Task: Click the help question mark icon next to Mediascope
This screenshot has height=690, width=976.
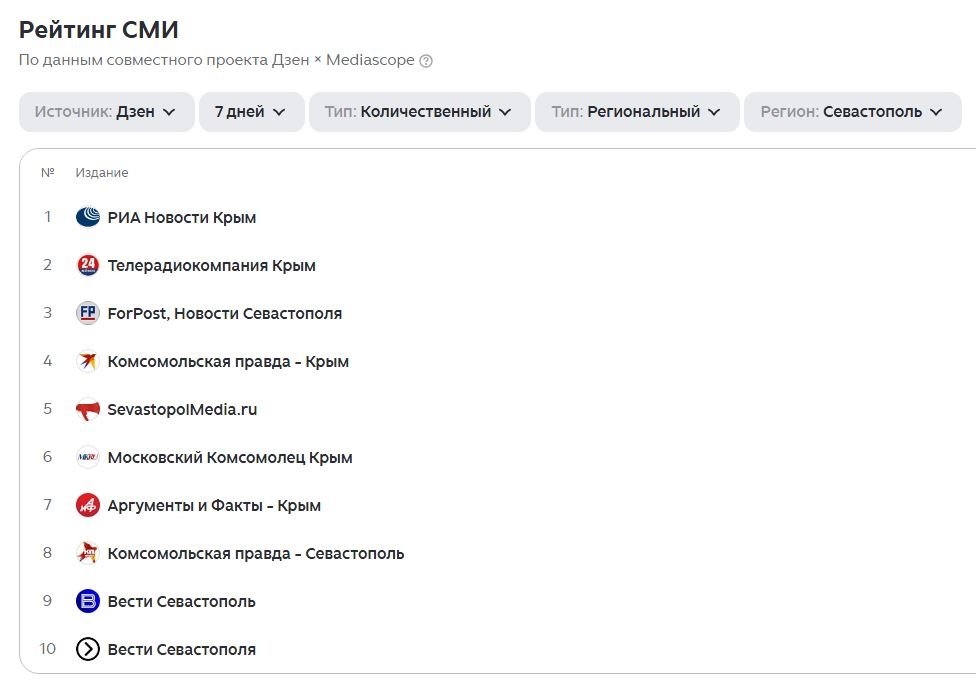Action: point(426,61)
